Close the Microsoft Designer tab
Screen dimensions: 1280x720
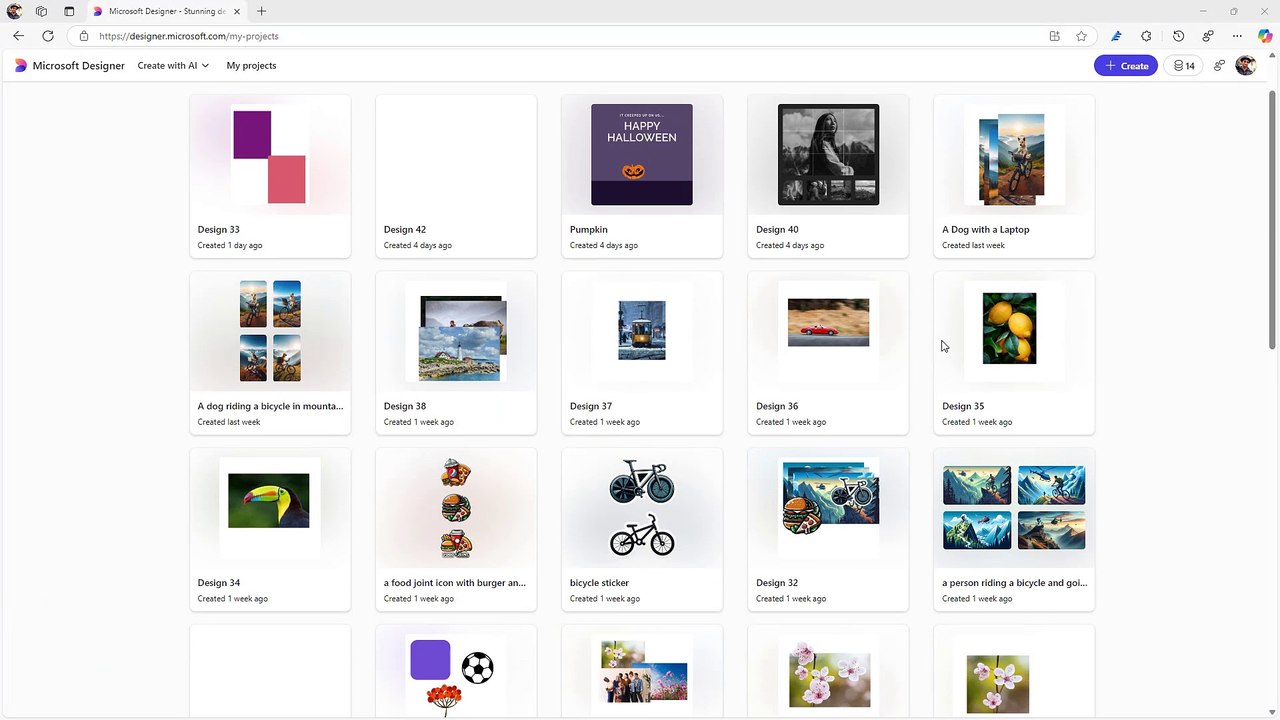[236, 11]
